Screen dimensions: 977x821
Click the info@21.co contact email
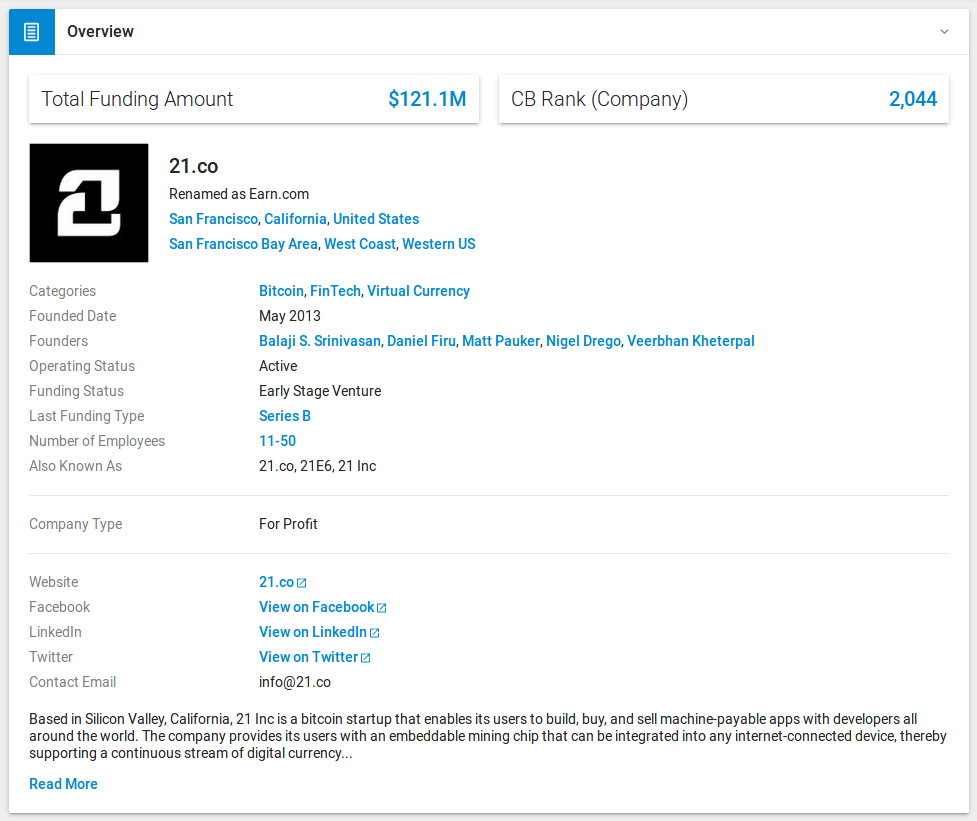pyautogui.click(x=295, y=682)
